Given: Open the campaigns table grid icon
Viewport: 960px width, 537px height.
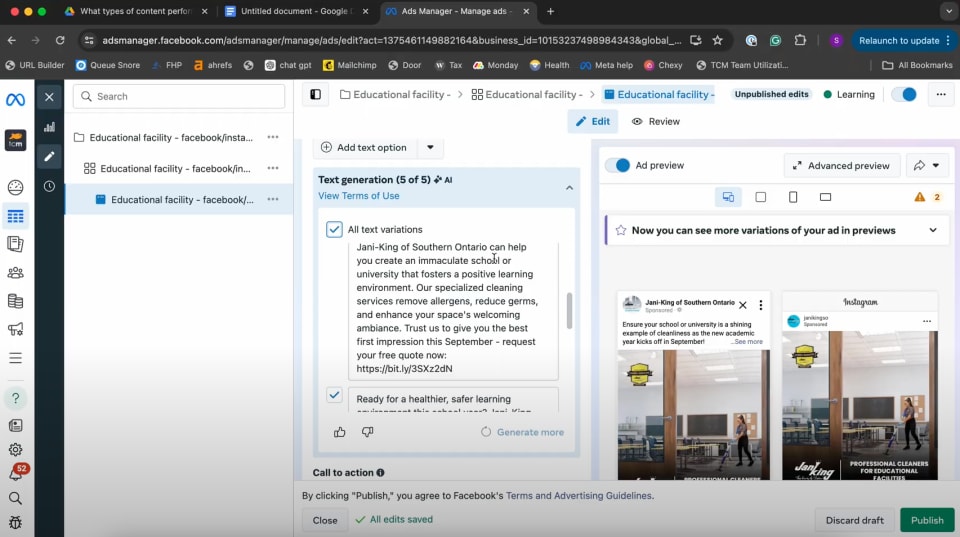Looking at the screenshot, I should tap(15, 216).
